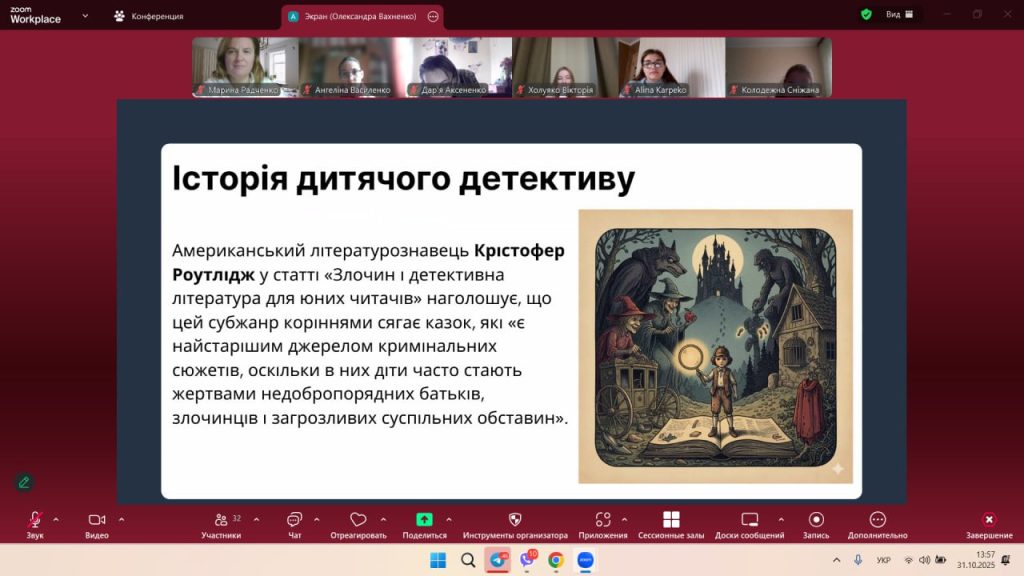Click the green annotation pencil icon

tap(24, 482)
